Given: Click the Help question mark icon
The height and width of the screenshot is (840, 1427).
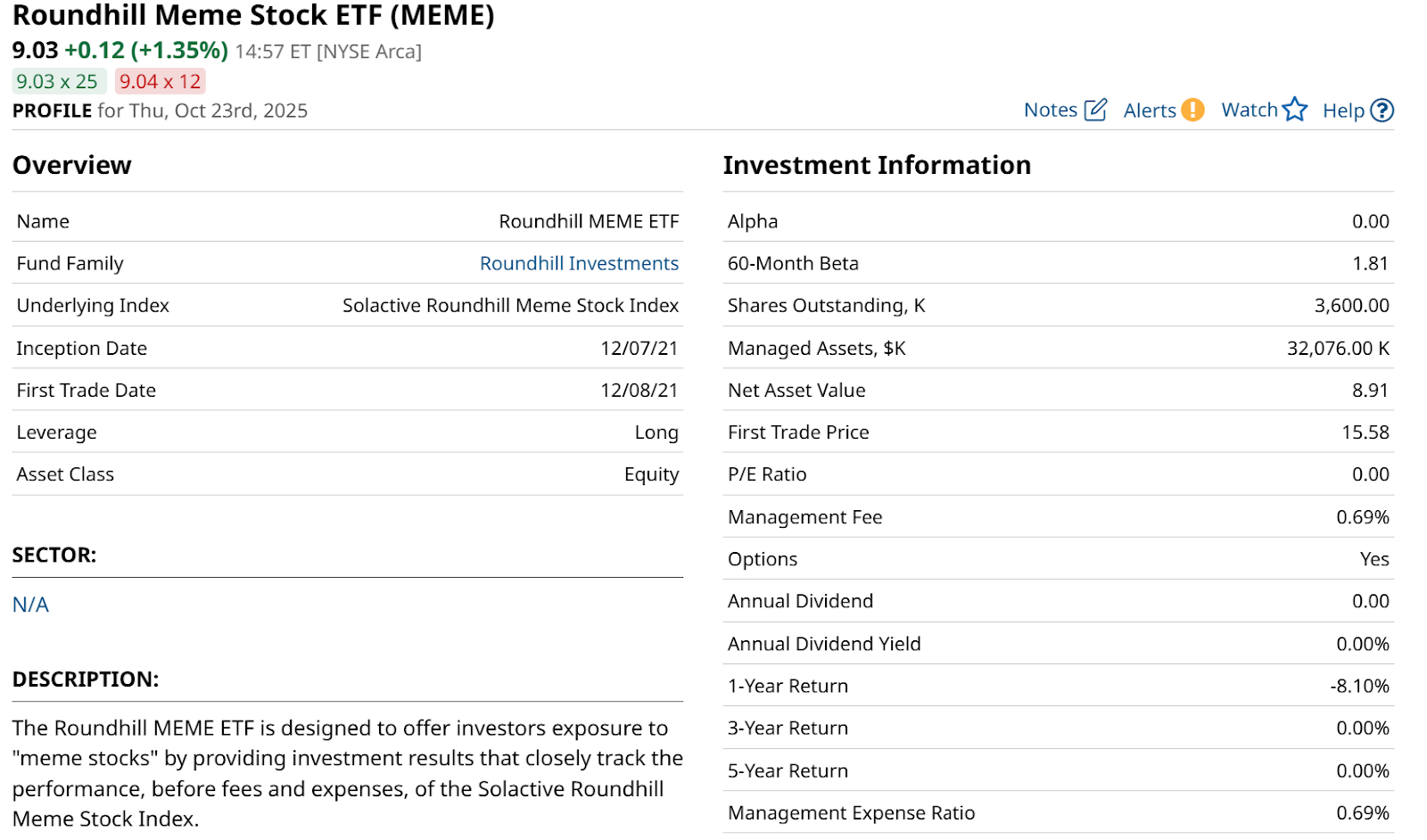Looking at the screenshot, I should [x=1382, y=111].
